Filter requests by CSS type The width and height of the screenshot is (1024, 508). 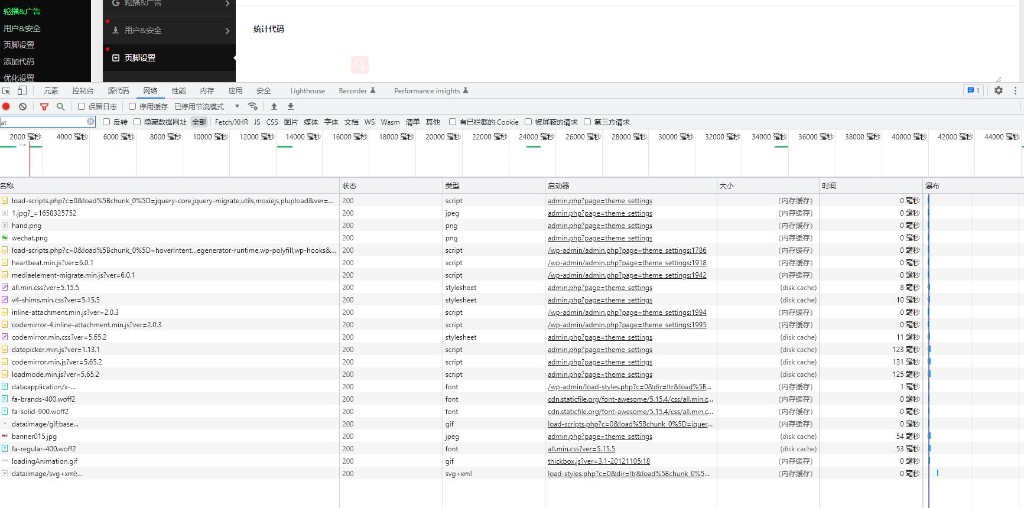pyautogui.click(x=272, y=122)
